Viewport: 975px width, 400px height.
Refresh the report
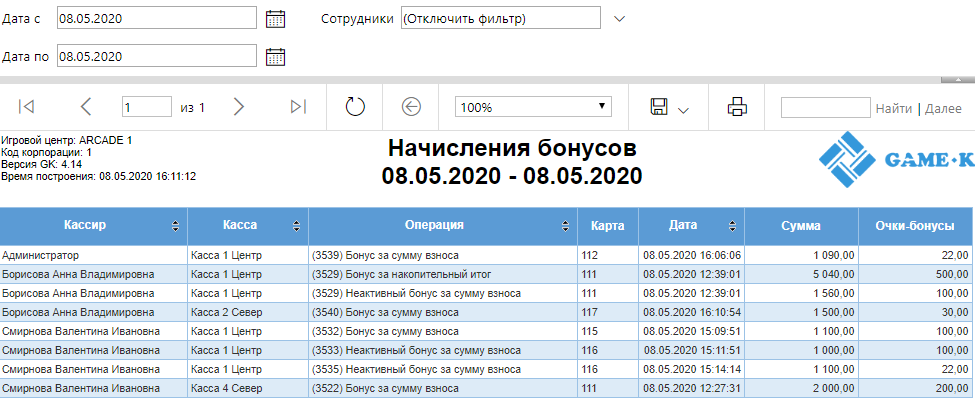354,107
